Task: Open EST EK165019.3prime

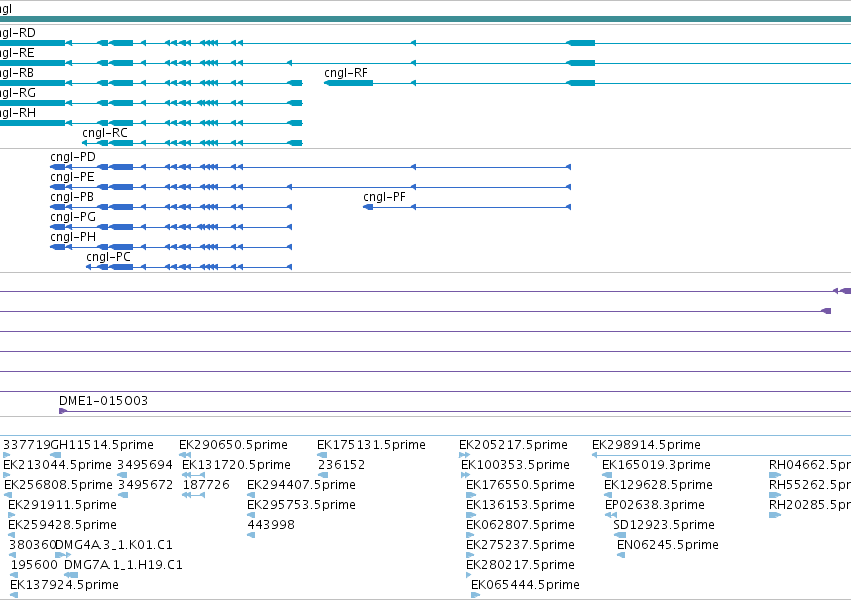Action: 656,465
